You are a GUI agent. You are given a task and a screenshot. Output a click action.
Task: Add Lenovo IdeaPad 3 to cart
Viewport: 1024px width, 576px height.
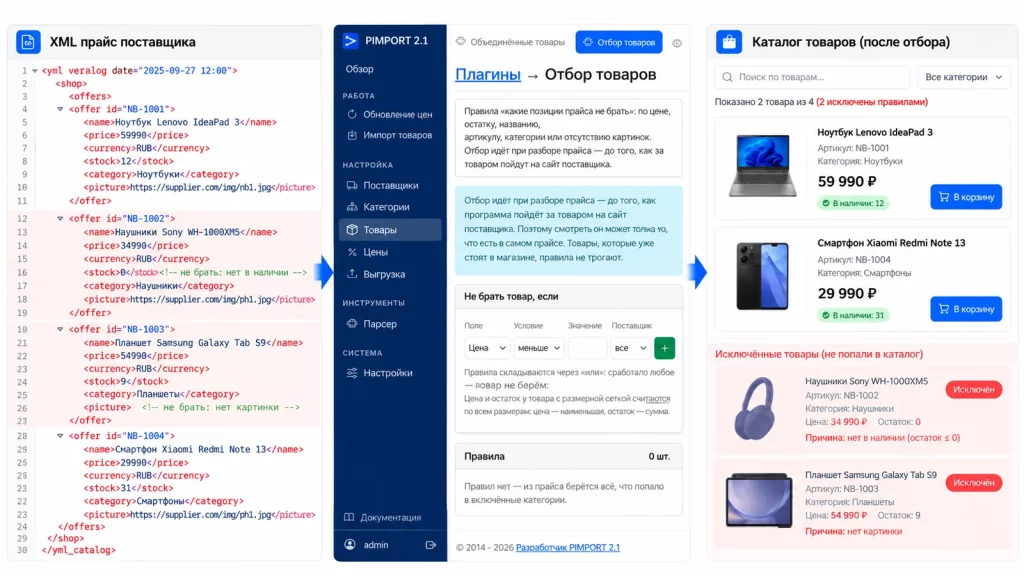click(x=966, y=197)
